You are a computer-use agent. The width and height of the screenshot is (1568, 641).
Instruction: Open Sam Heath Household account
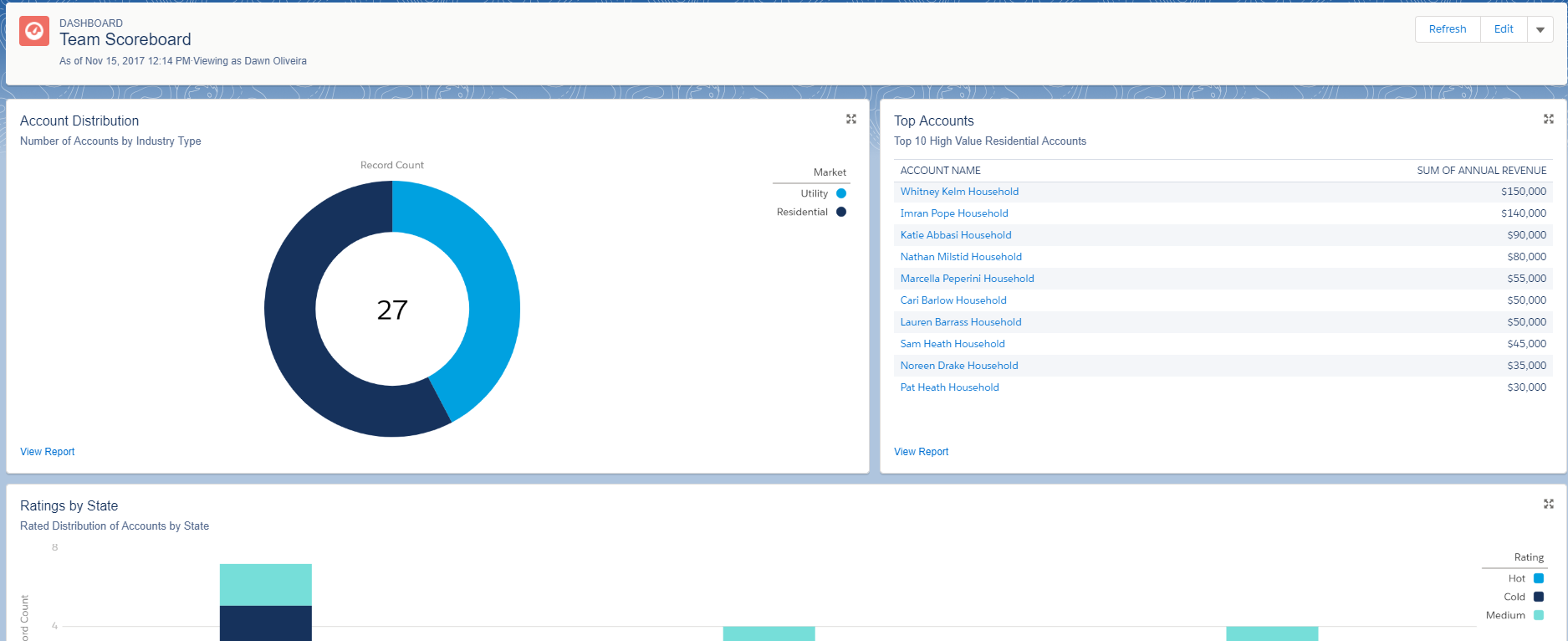953,344
